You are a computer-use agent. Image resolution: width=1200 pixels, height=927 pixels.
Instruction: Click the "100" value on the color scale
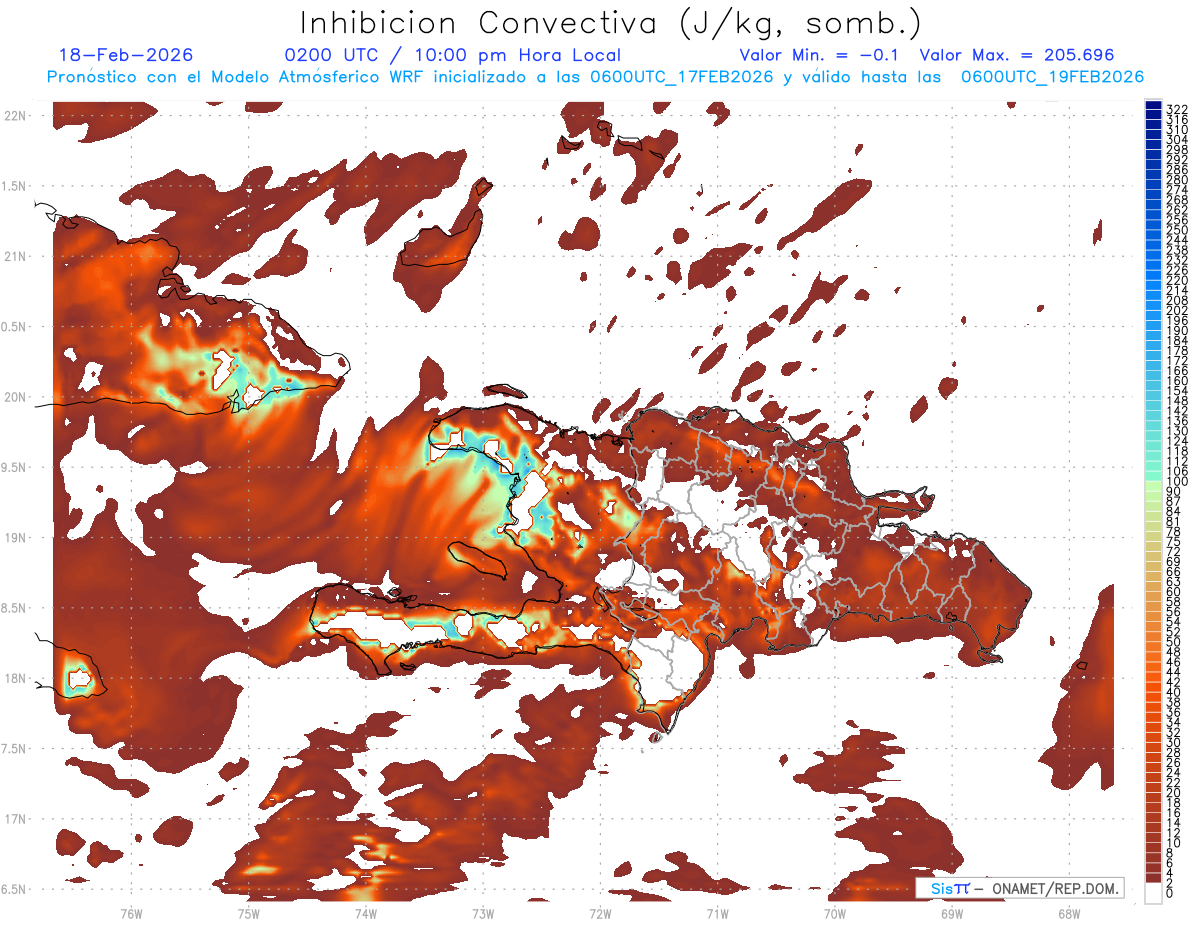(x=1176, y=482)
